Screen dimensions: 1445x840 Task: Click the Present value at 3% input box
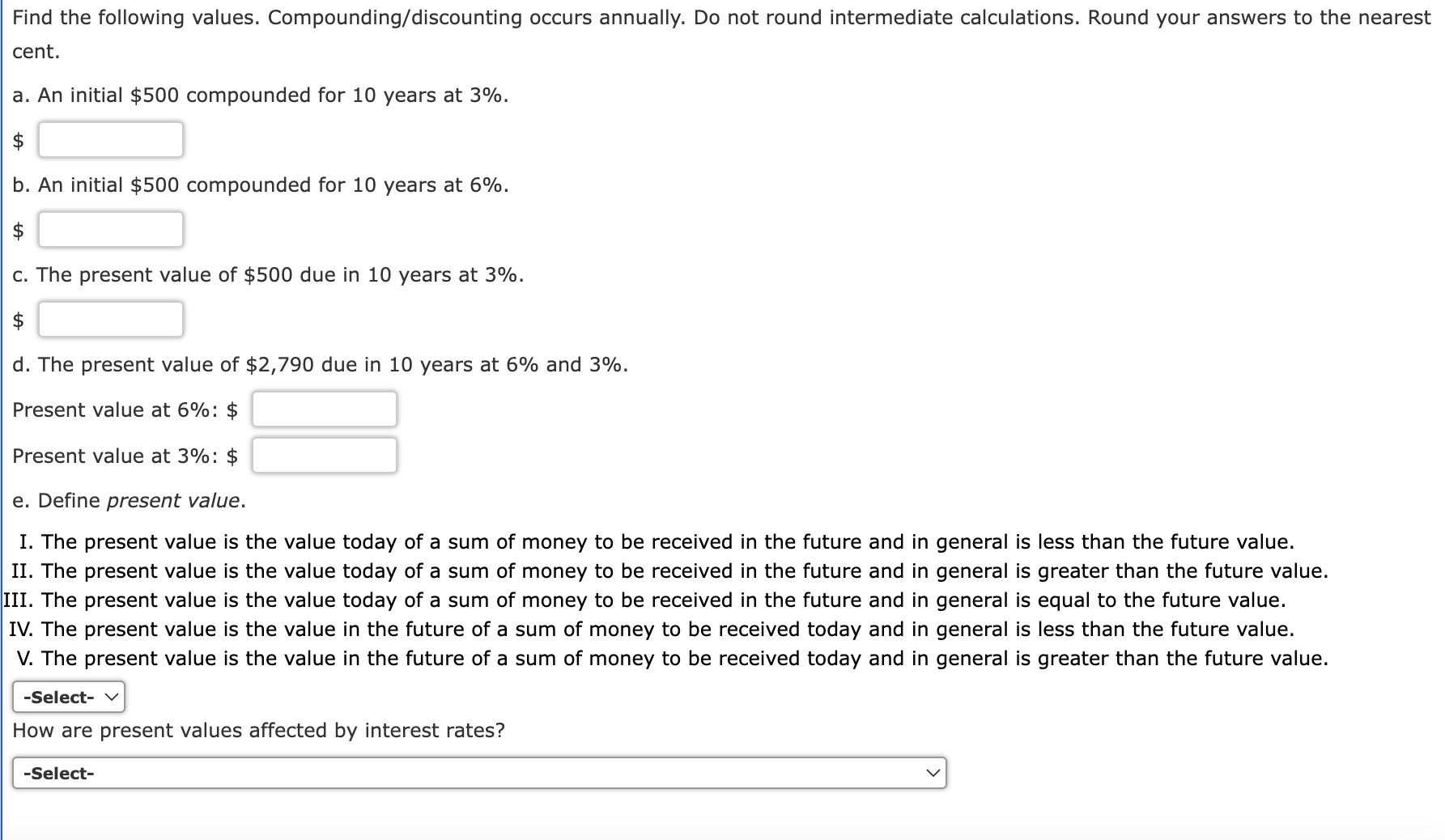coord(323,455)
